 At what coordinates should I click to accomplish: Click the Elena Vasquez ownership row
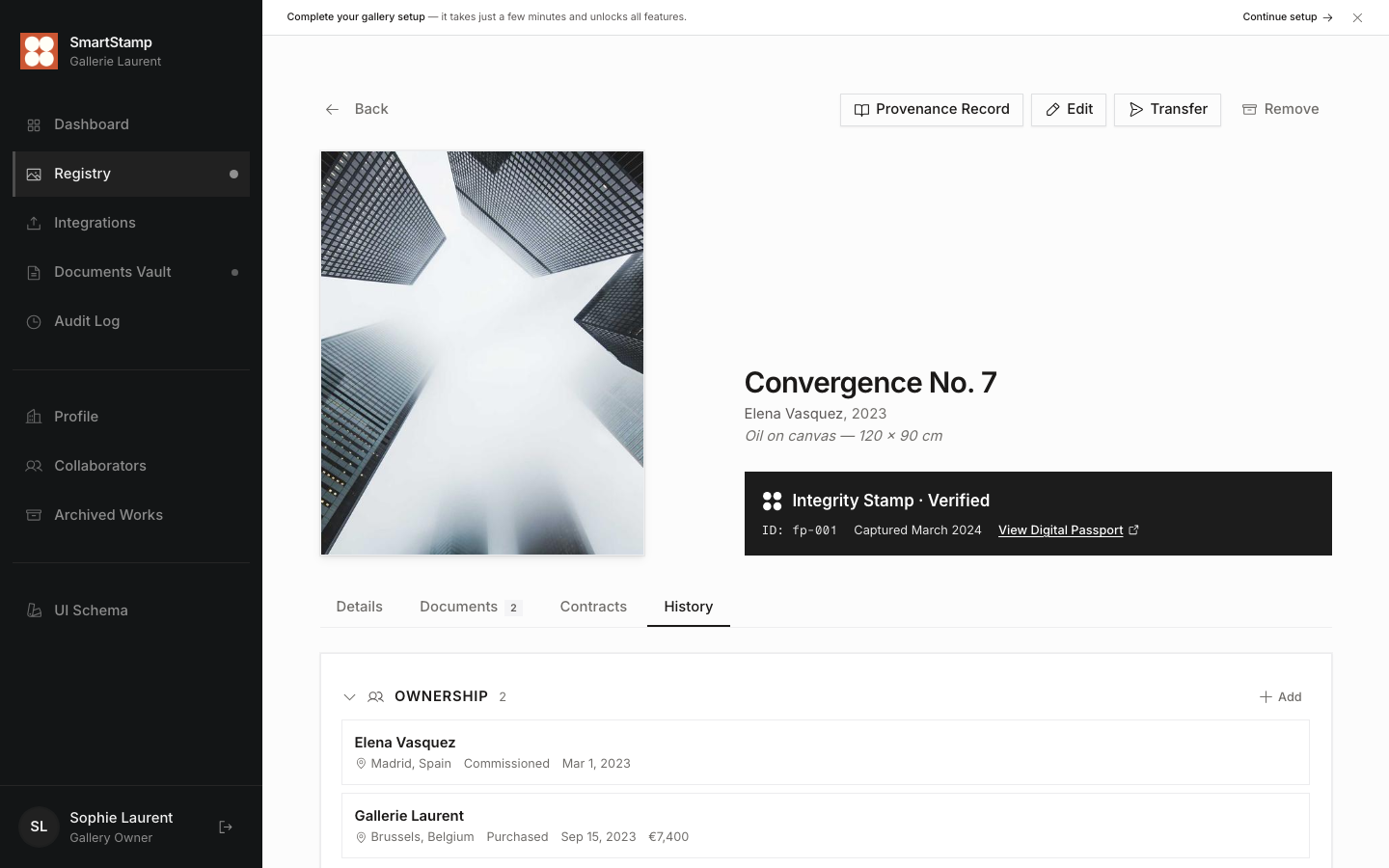point(826,752)
